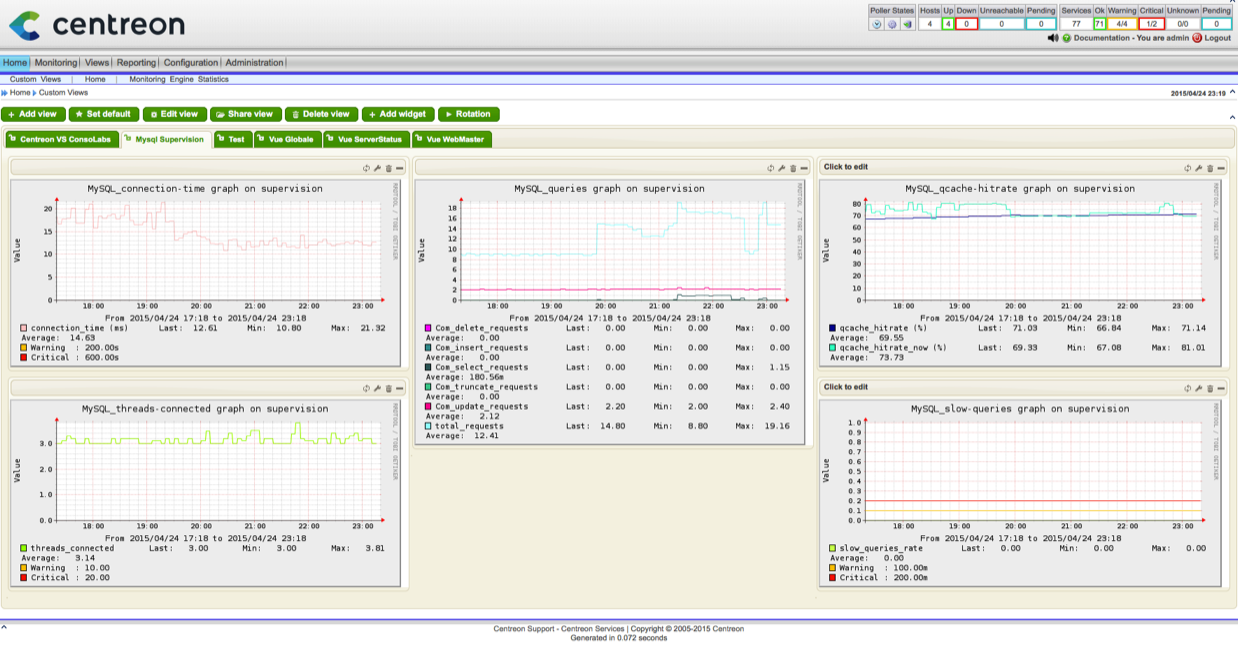The height and width of the screenshot is (646, 1238).
Task: Click the Critical services count box
Action: tap(1151, 24)
